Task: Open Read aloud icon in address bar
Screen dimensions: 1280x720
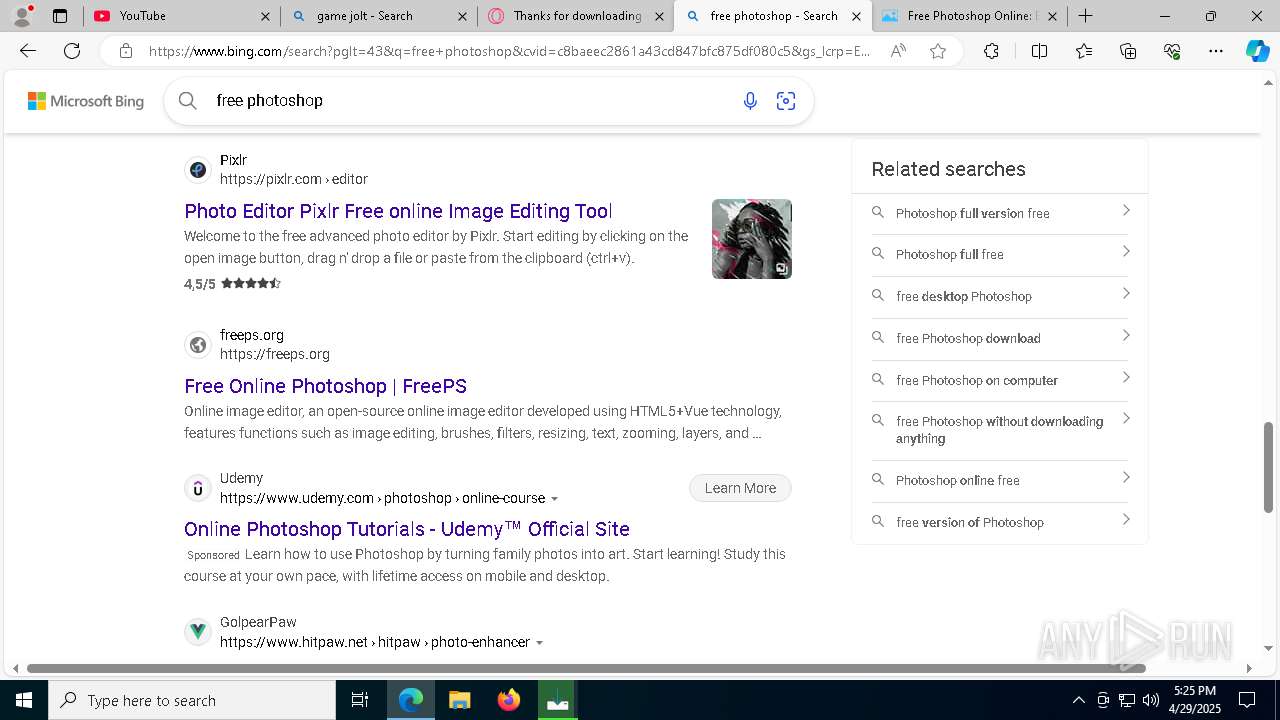Action: pyautogui.click(x=898, y=51)
